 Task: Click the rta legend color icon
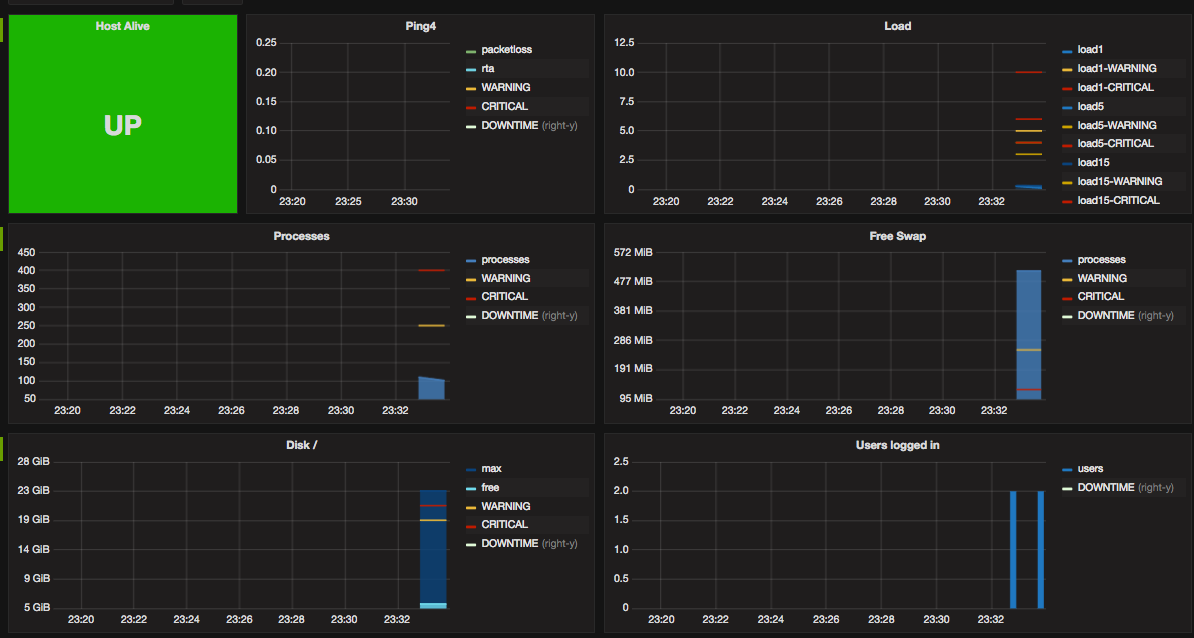pyautogui.click(x=471, y=69)
